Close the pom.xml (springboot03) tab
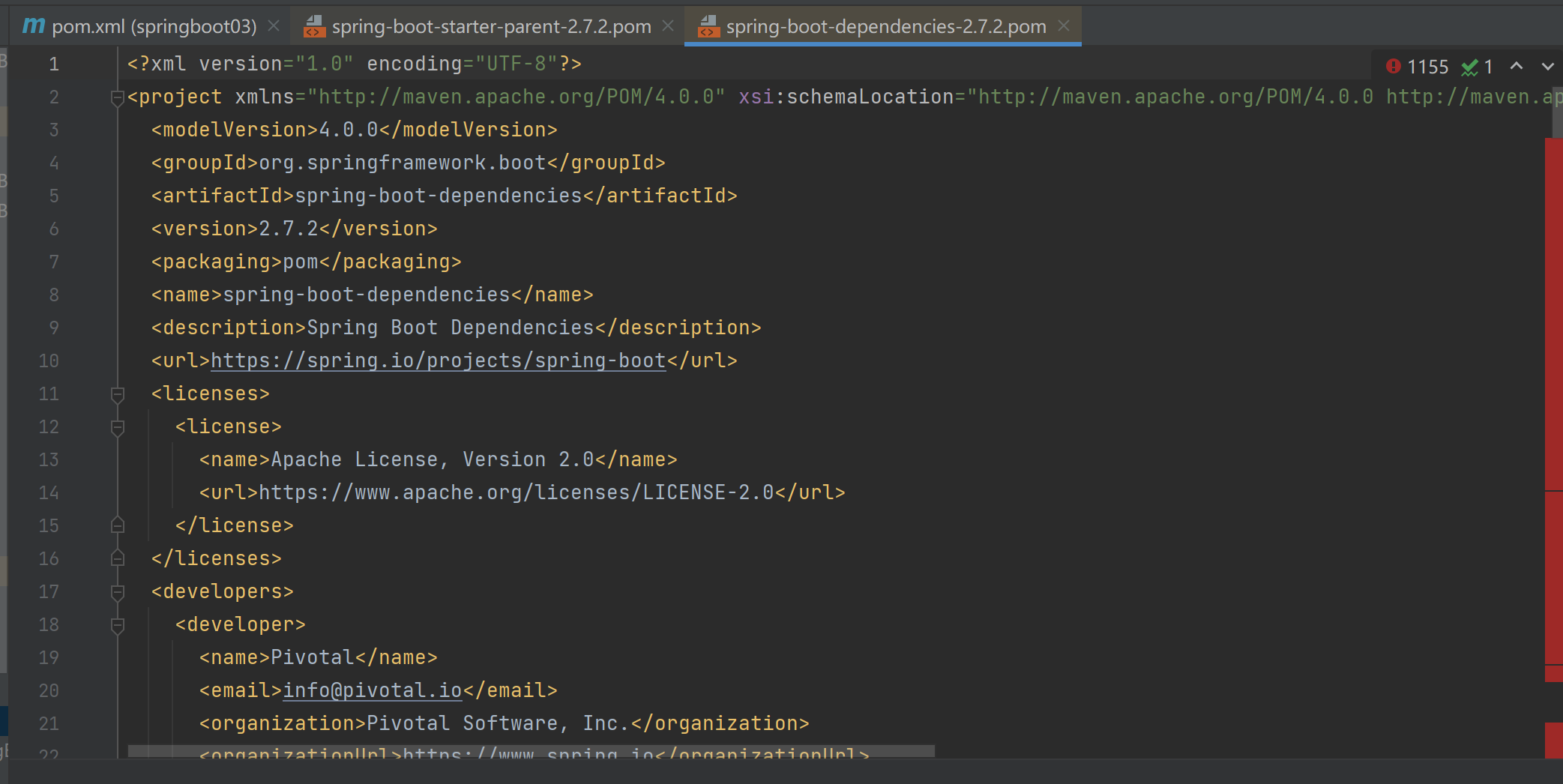1563x784 pixels. click(274, 26)
